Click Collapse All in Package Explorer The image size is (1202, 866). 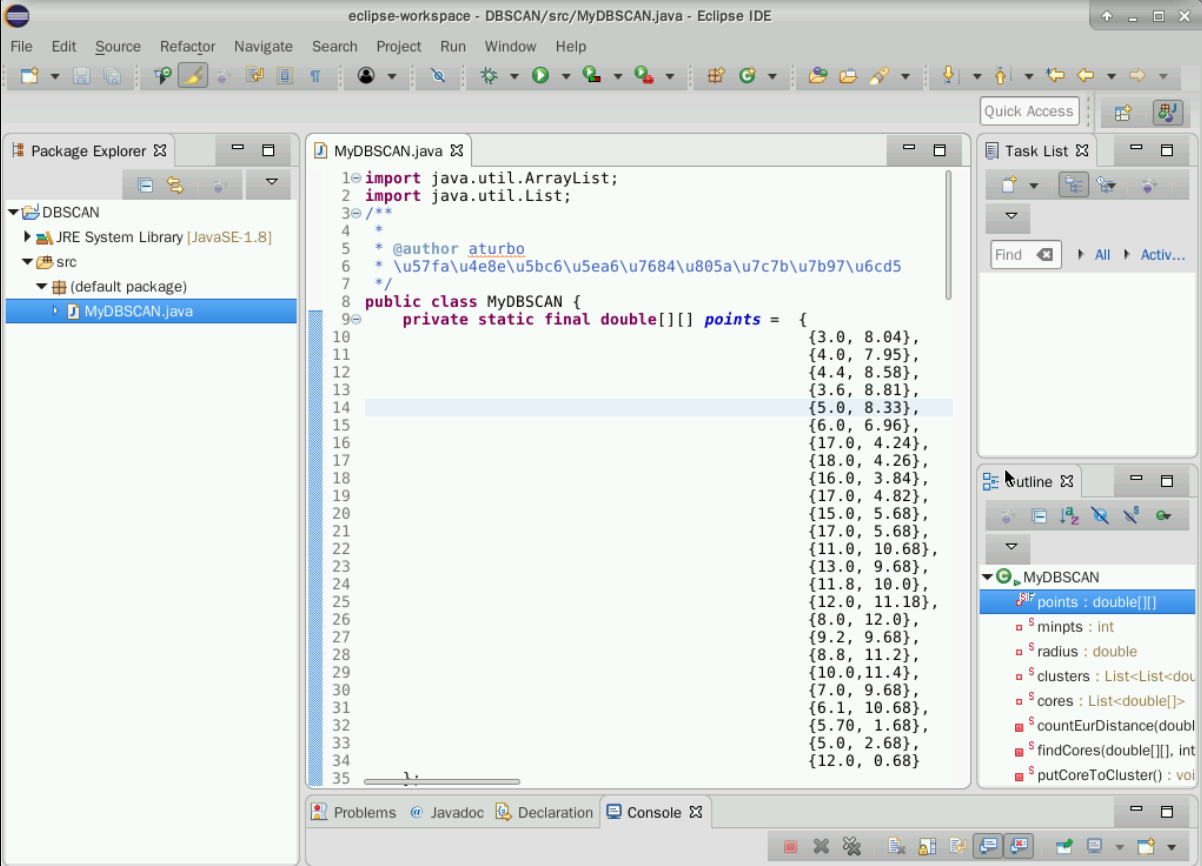pyautogui.click(x=145, y=184)
